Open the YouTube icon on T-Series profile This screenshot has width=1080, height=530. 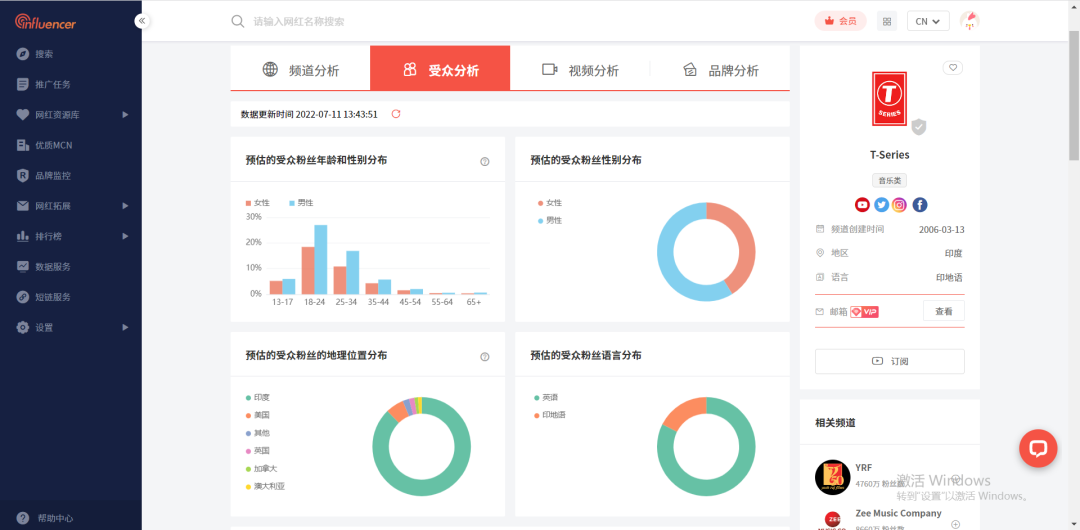(x=862, y=205)
